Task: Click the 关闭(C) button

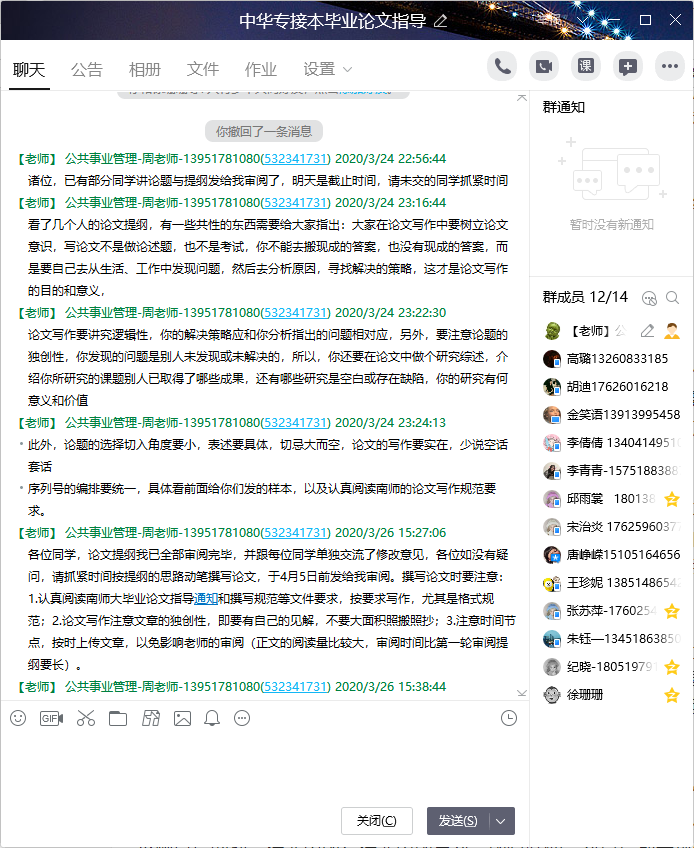Action: tap(376, 821)
